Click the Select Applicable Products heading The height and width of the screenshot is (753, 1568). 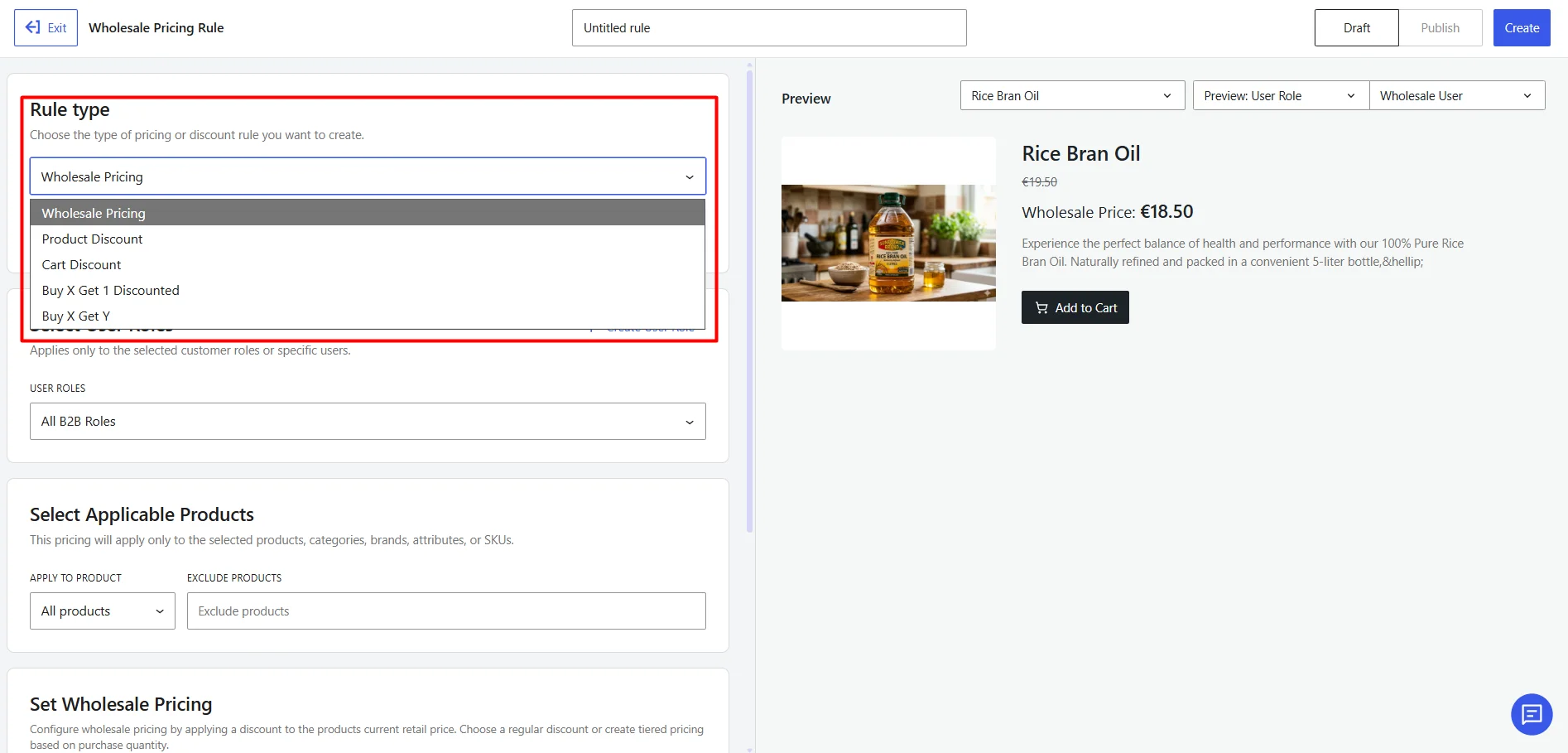[x=142, y=514]
